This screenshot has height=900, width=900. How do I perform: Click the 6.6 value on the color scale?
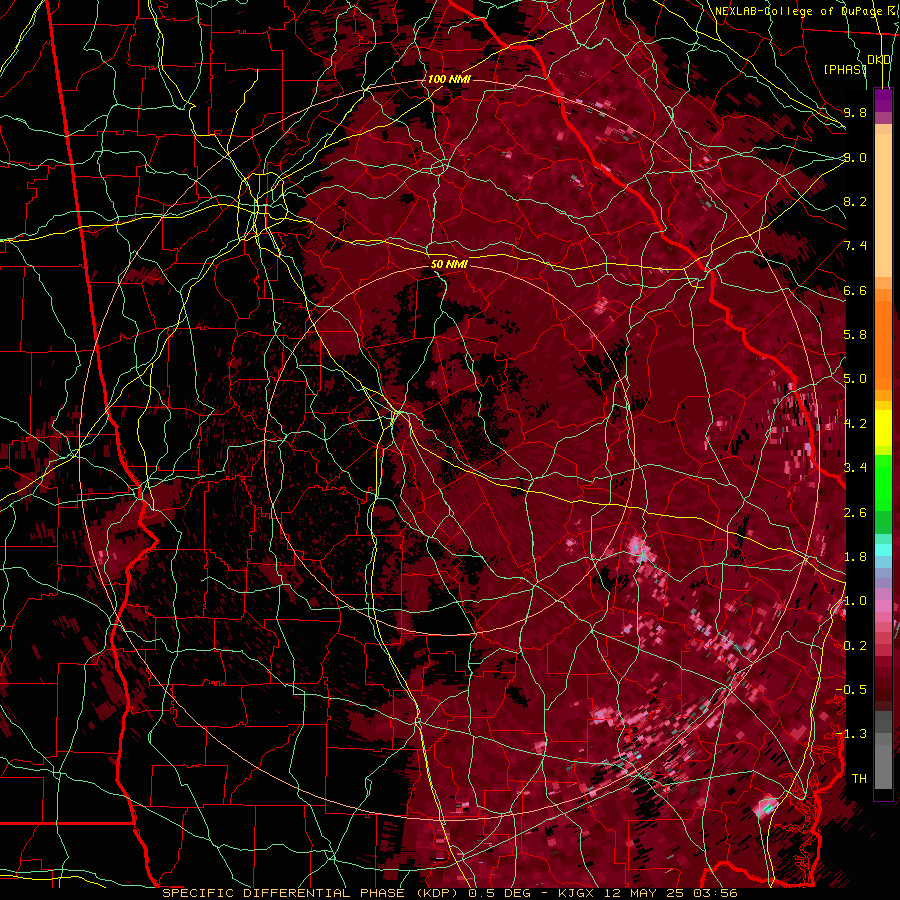pyautogui.click(x=855, y=290)
